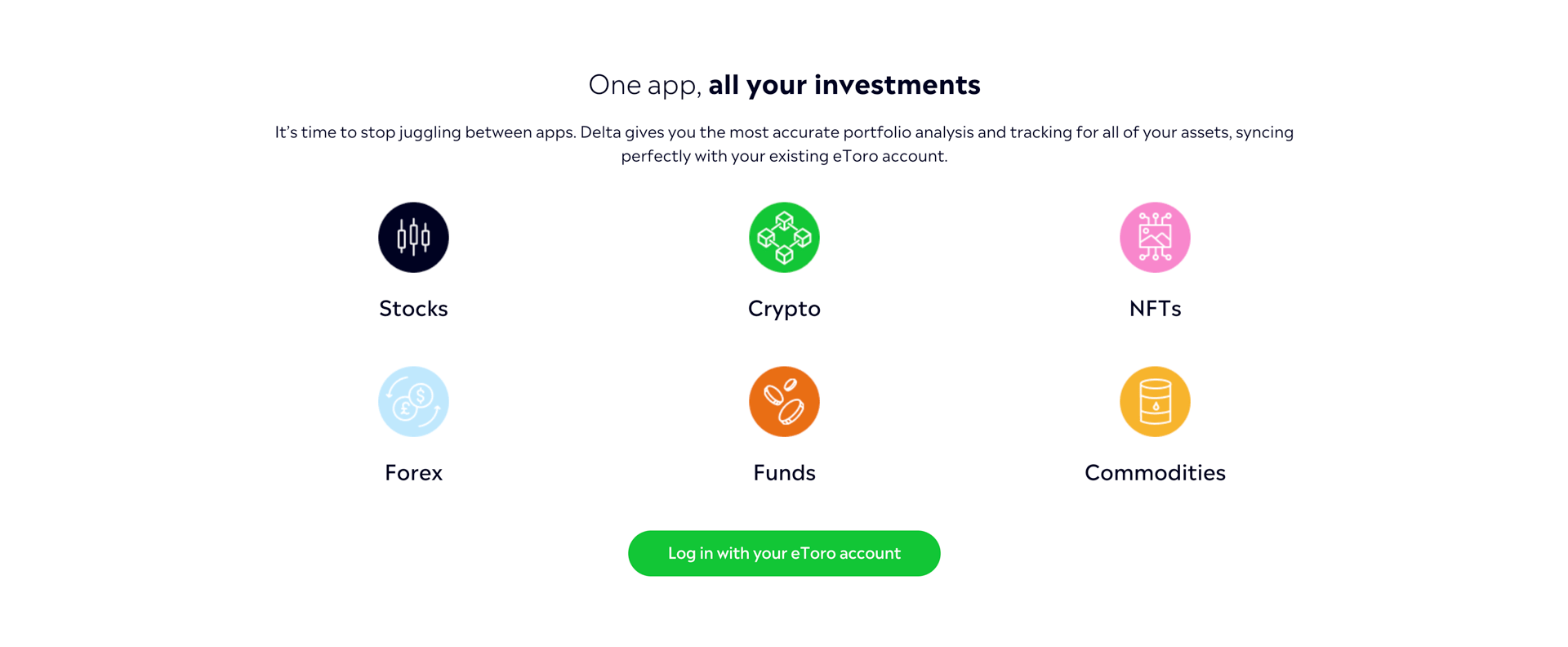Click 'portfolio analysis' in the description paragraph
Image resolution: width=1568 pixels, height=647 pixels.
coord(908,132)
